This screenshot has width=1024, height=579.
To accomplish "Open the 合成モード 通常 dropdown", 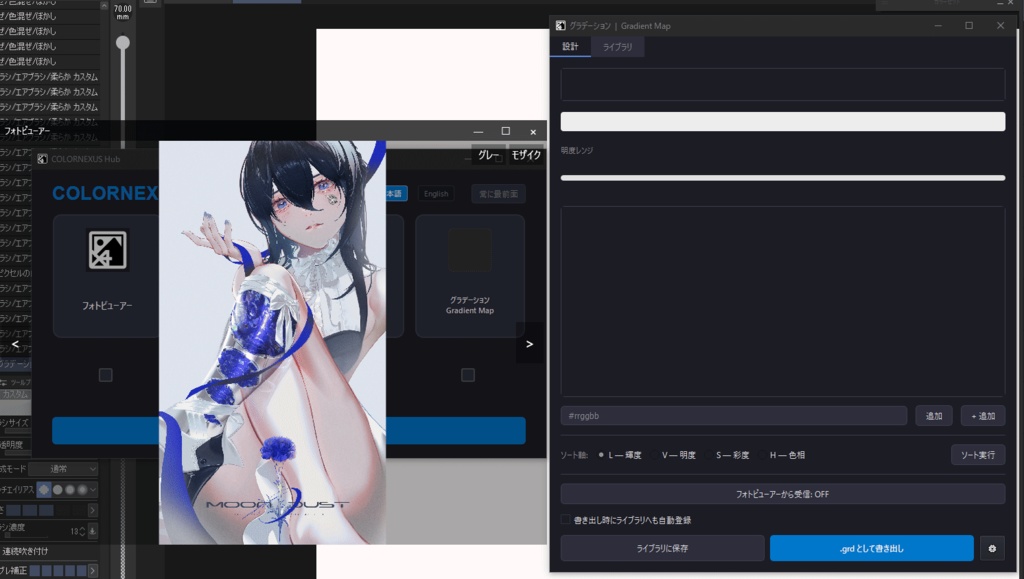I will 63,469.
